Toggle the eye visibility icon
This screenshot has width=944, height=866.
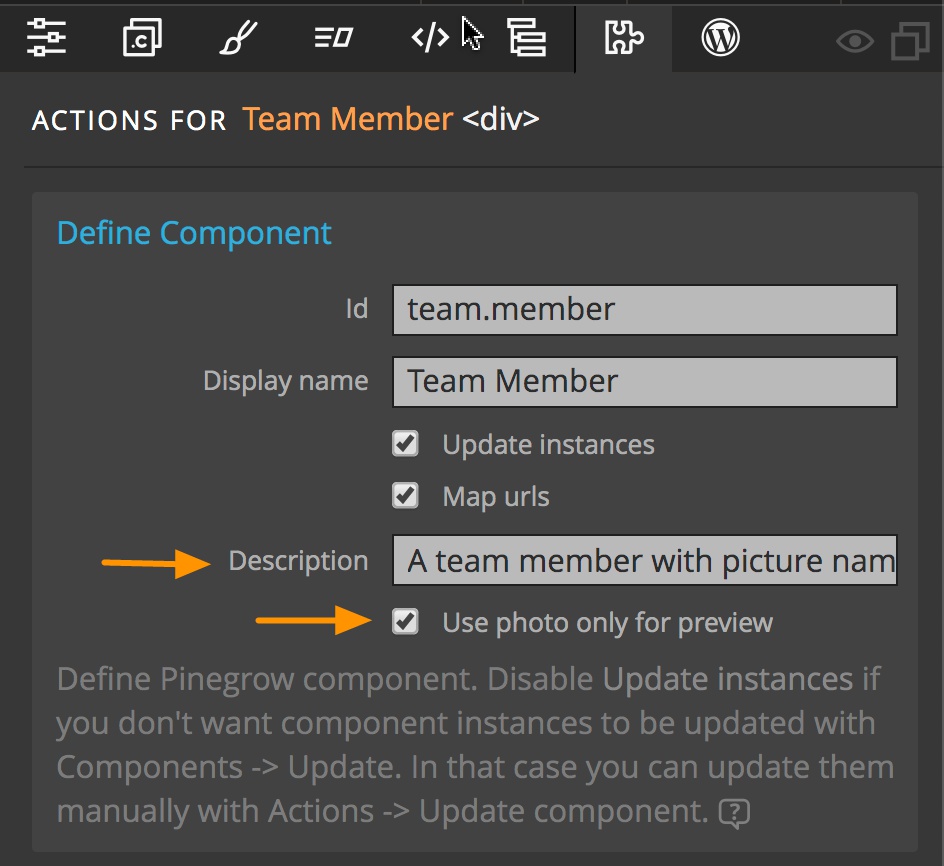click(x=855, y=42)
